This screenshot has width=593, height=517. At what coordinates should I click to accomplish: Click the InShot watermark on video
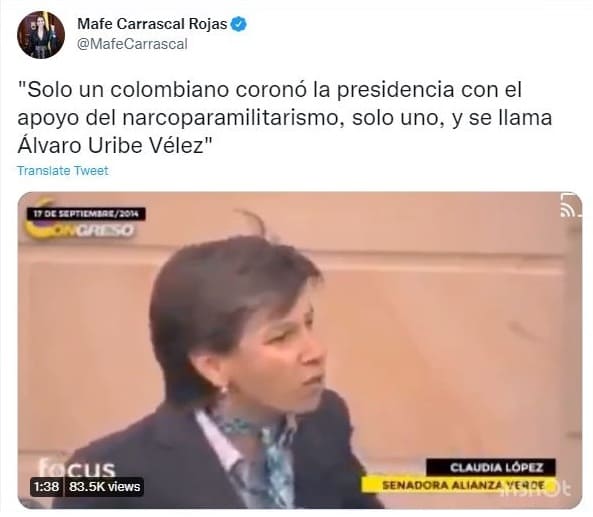pos(537,491)
